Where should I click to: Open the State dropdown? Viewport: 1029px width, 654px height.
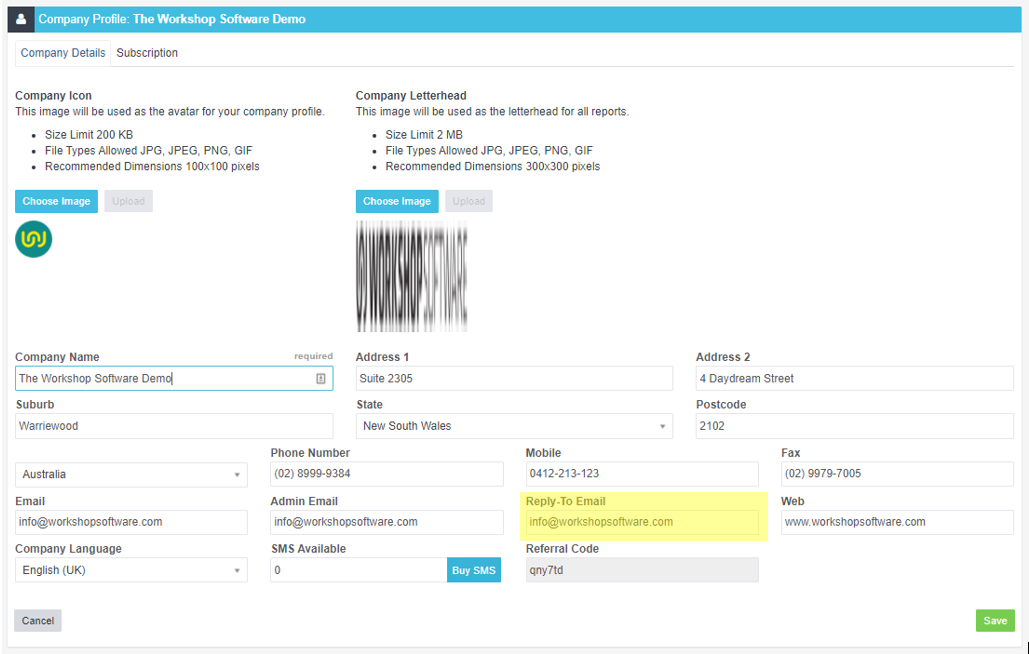click(514, 426)
